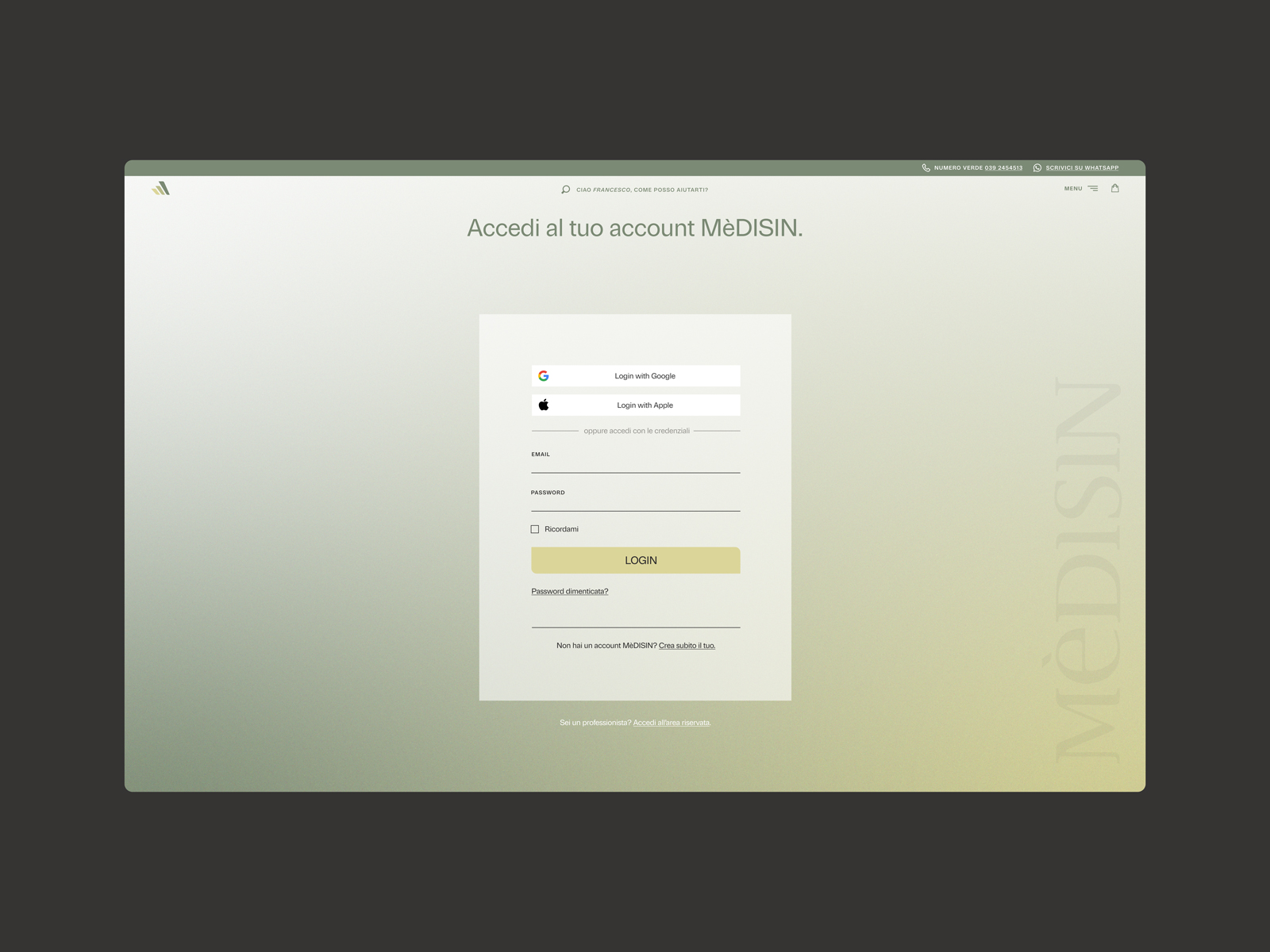Click the Google logo in login button
The height and width of the screenshot is (952, 1270).
pyautogui.click(x=544, y=376)
